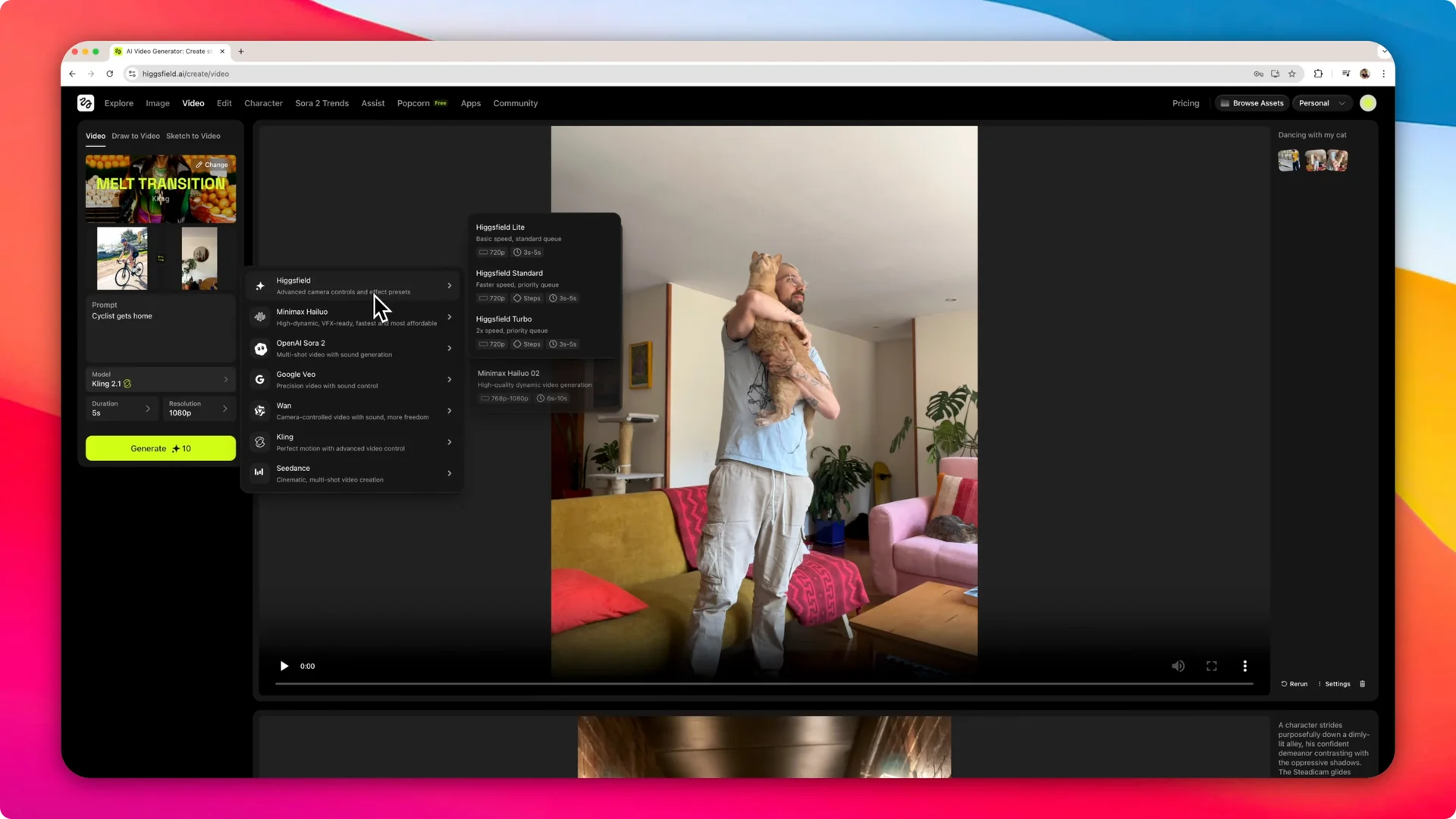Image resolution: width=1456 pixels, height=819 pixels.
Task: Mute the video player audio
Action: click(x=1178, y=666)
